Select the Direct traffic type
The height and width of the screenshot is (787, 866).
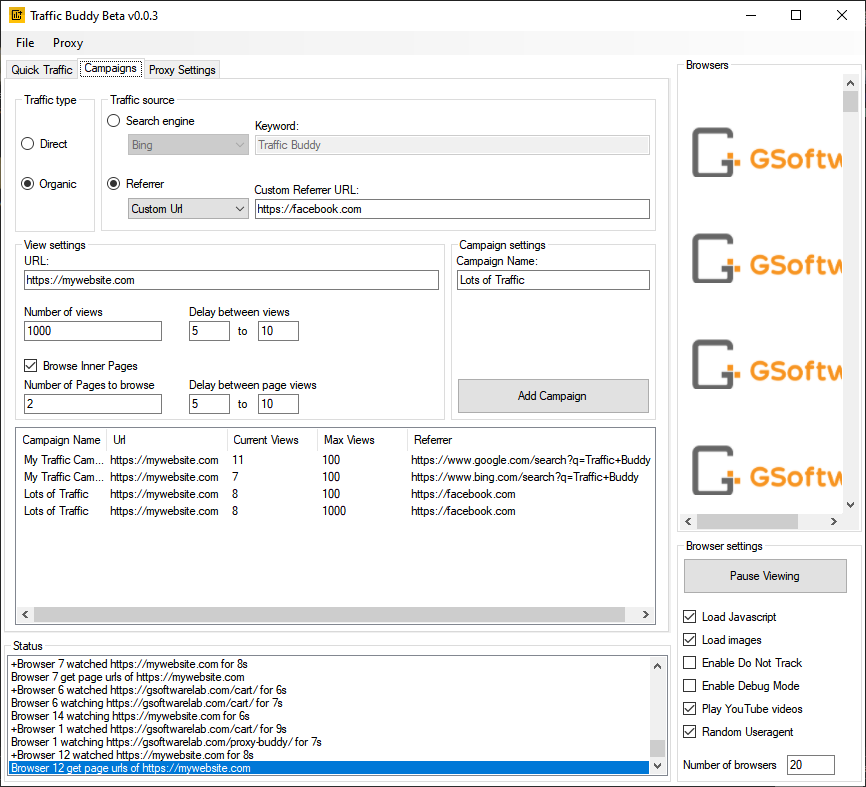coord(28,144)
